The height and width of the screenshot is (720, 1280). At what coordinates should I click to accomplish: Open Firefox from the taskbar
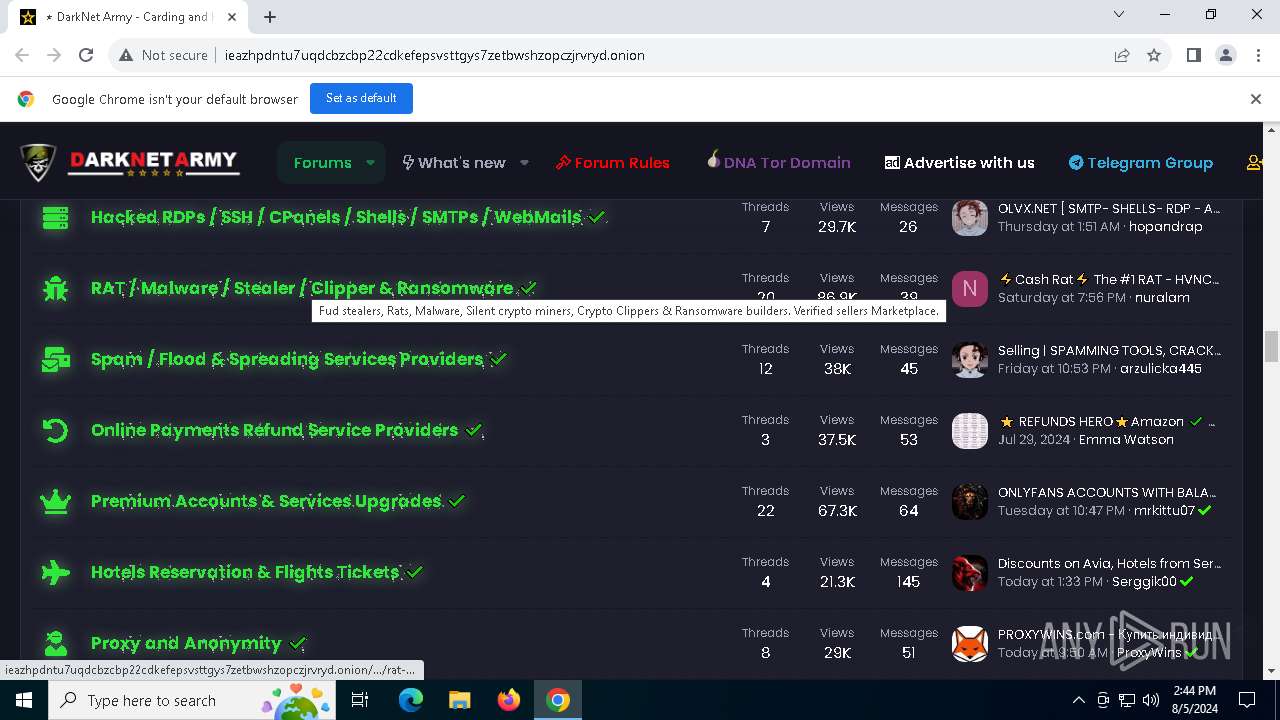tap(509, 700)
